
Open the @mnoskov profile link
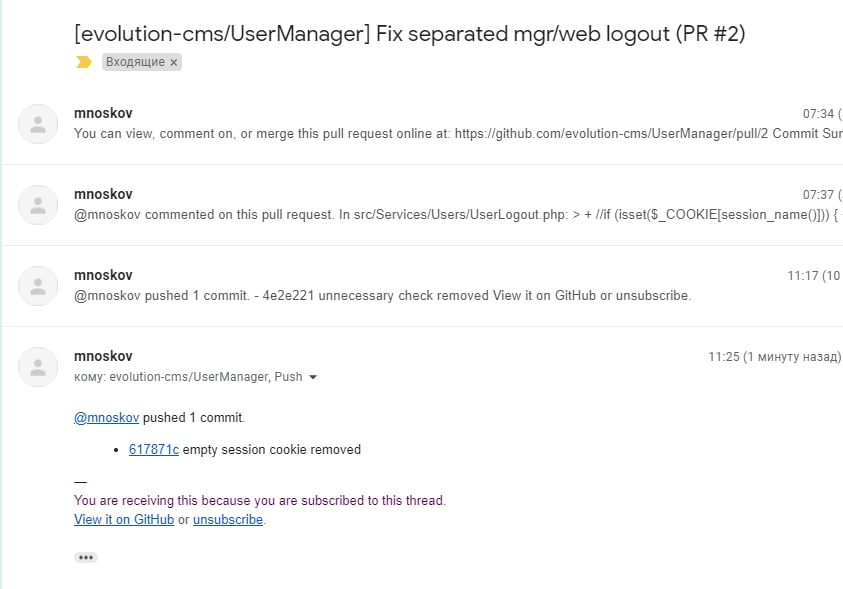coord(107,417)
